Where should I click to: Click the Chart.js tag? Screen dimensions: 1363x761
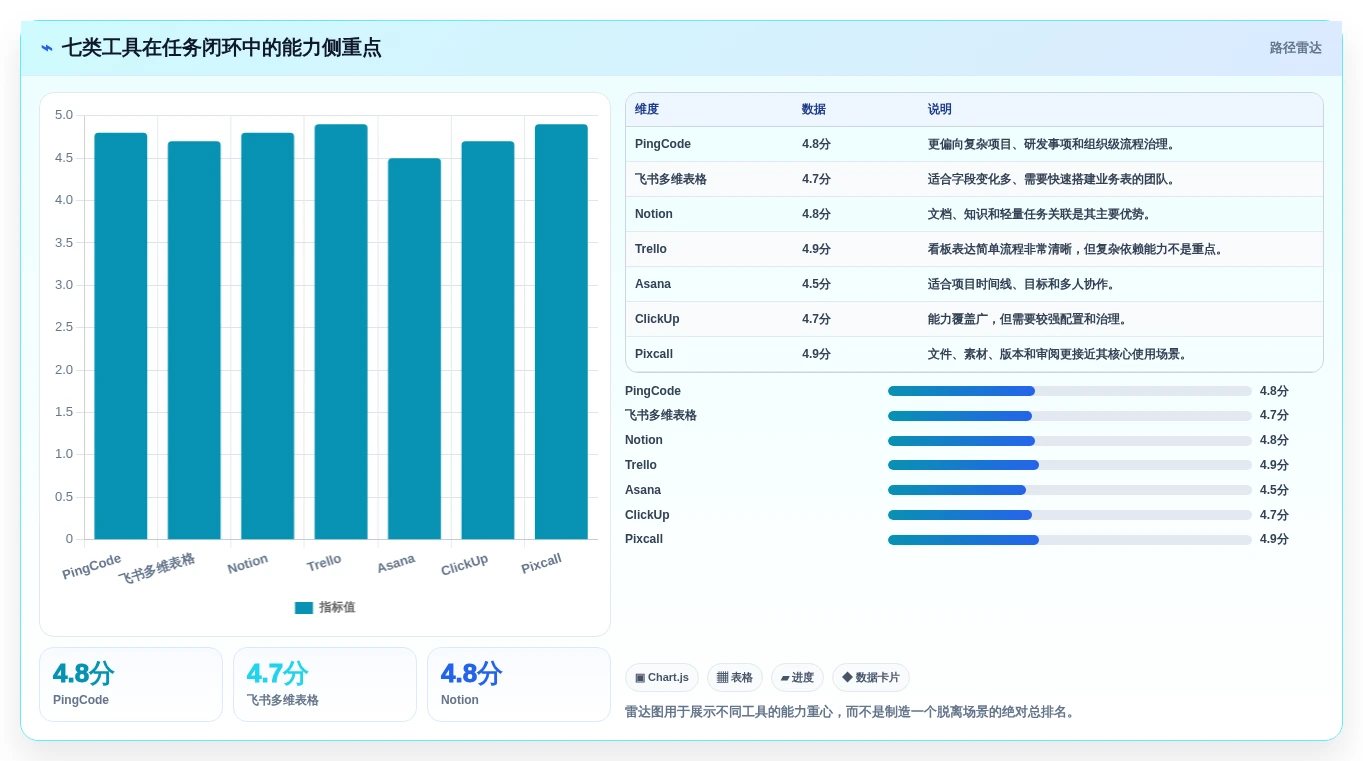(x=662, y=678)
